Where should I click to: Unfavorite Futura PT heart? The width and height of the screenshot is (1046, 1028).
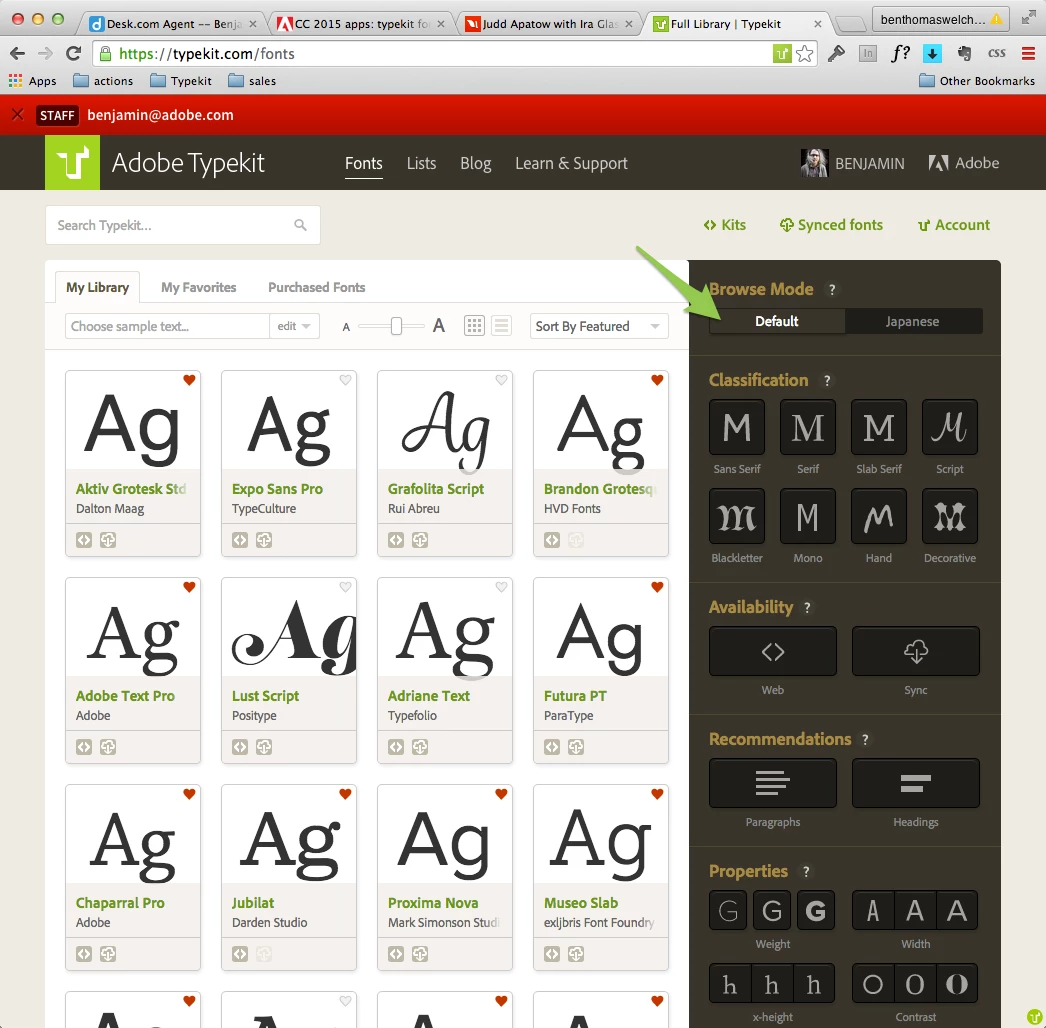[x=657, y=586]
